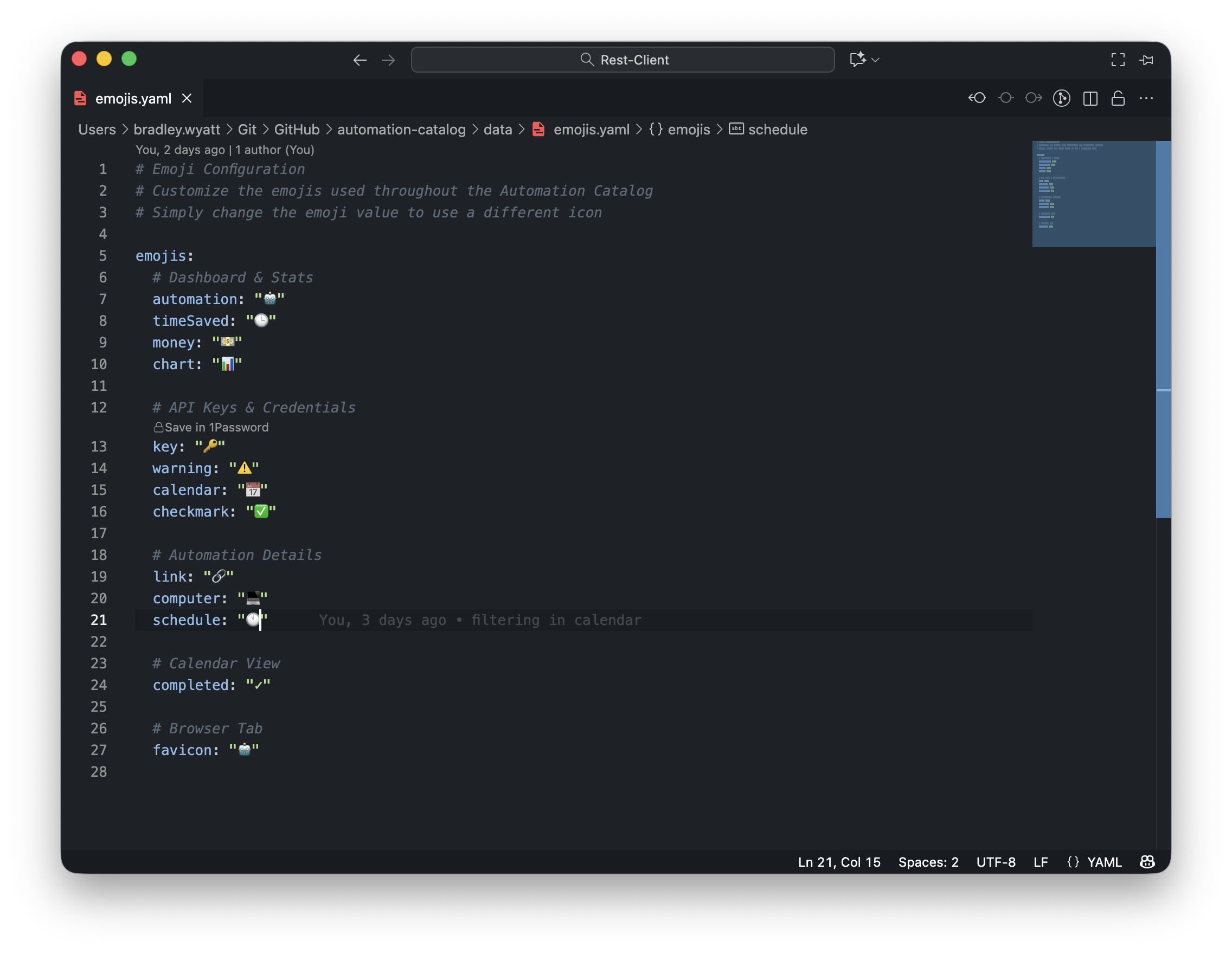Click the Copilot status icon in status bar
1232x954 pixels.
[x=1147, y=862]
